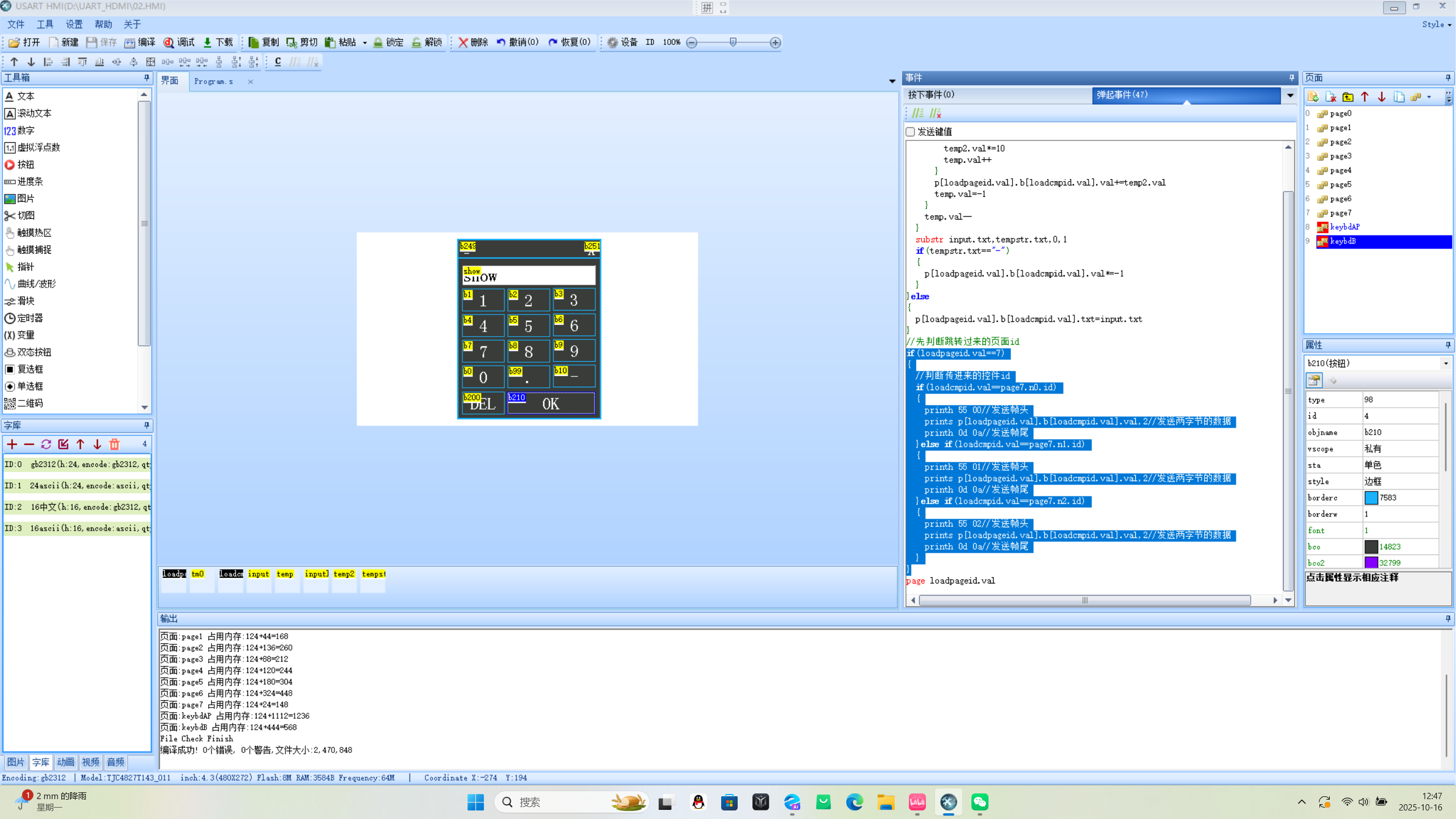The width and height of the screenshot is (1456, 819).
Task: Open the b210(按钮) component dropdown
Action: point(1445,363)
